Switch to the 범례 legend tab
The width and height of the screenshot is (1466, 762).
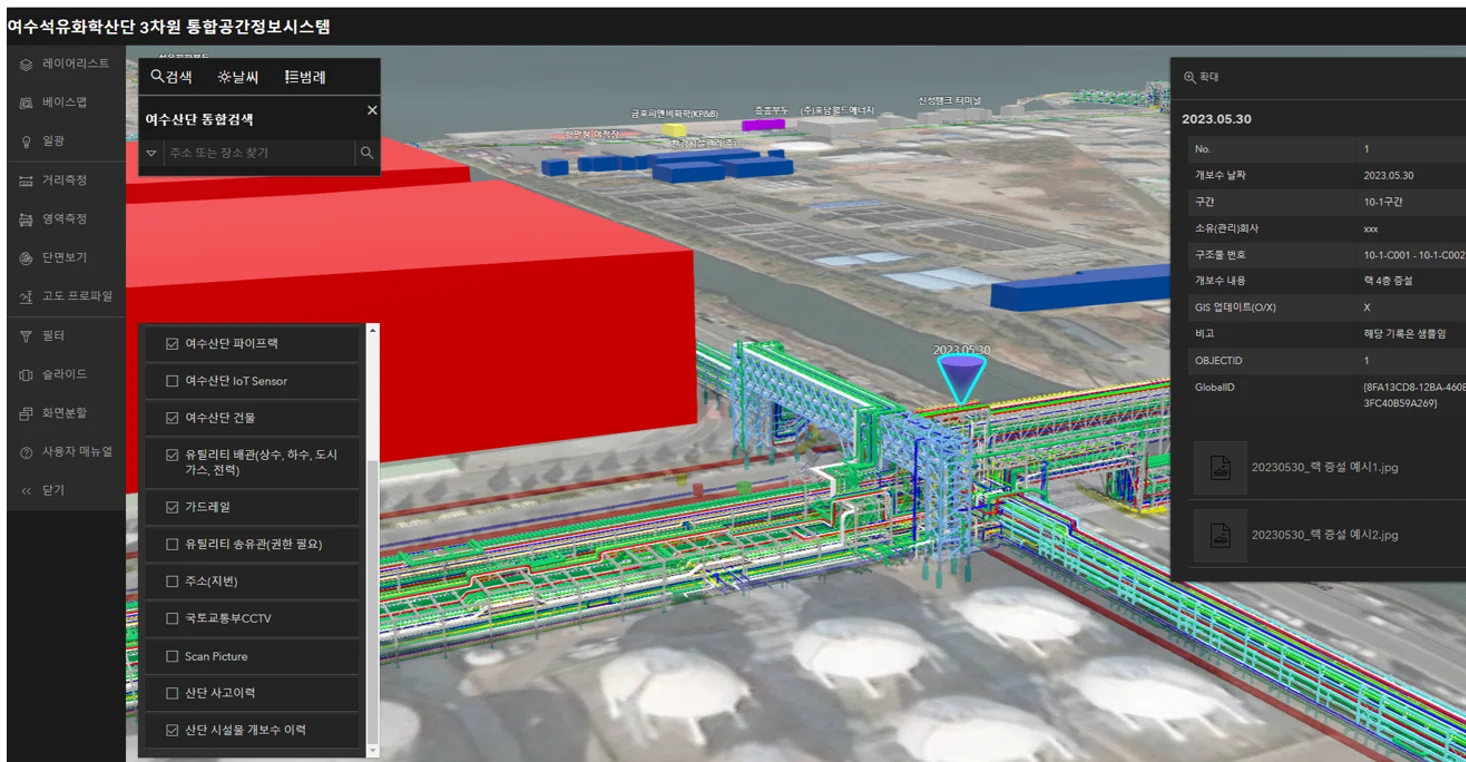click(x=305, y=77)
